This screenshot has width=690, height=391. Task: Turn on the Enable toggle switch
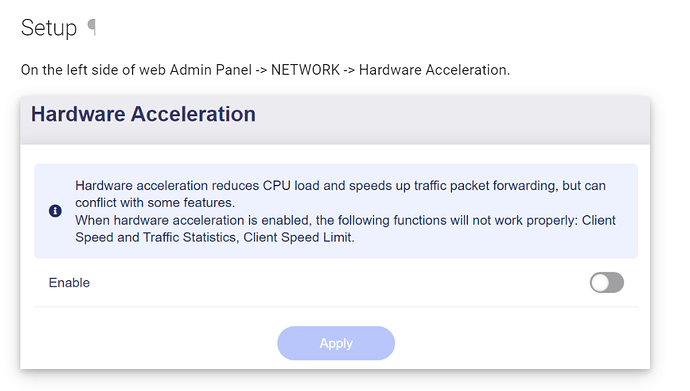[607, 282]
